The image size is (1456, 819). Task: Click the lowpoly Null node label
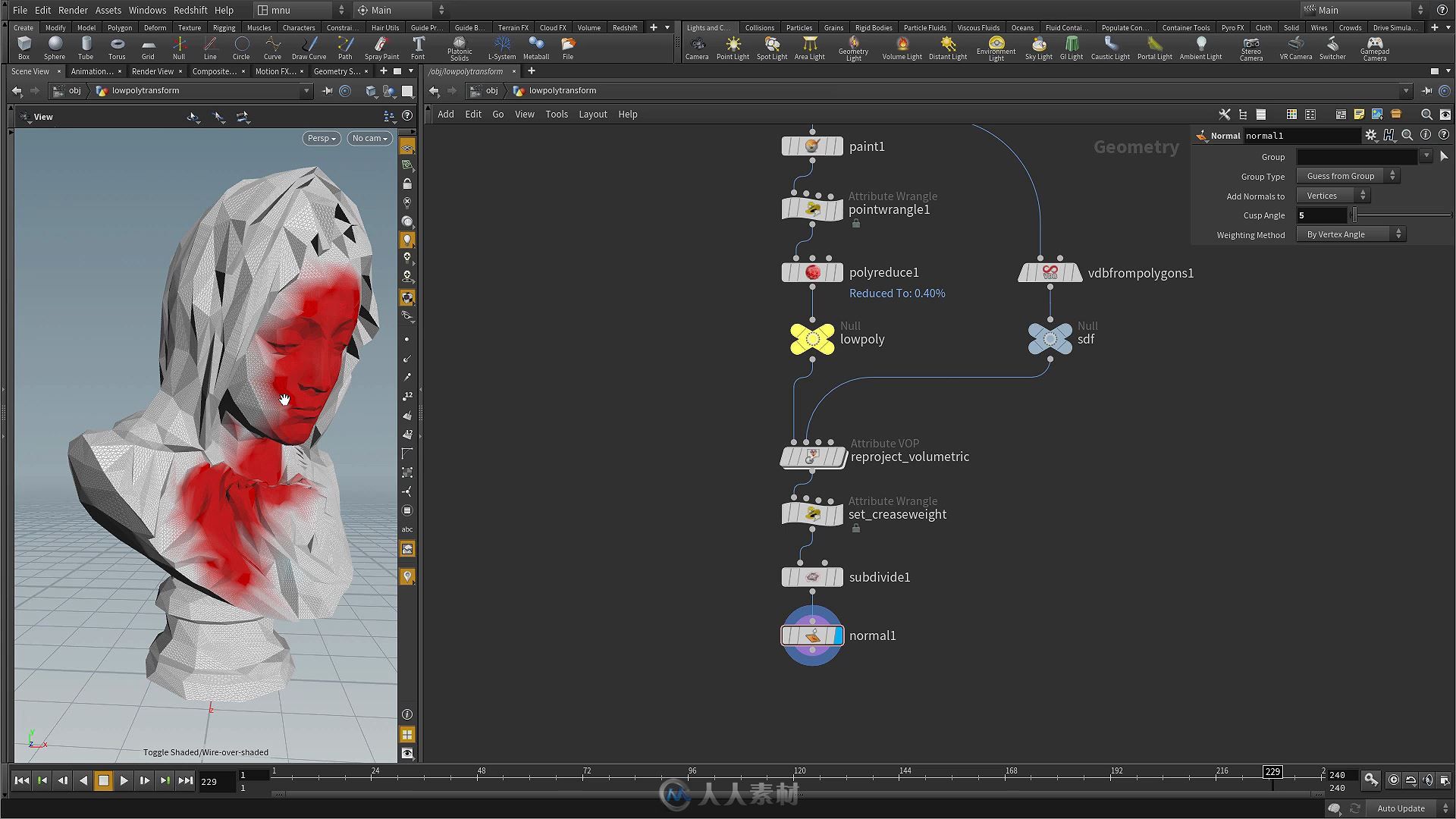point(863,338)
